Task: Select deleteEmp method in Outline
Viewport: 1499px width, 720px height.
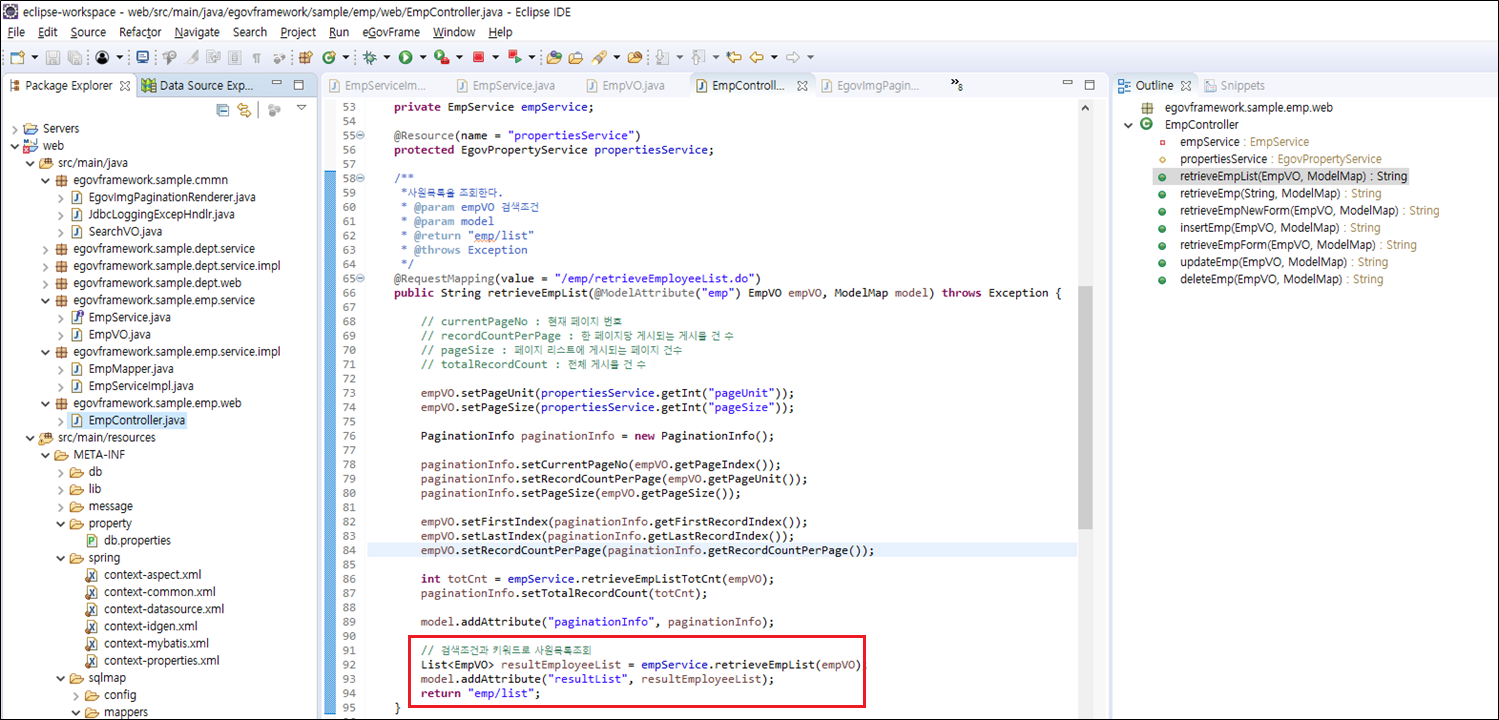Action: click(x=1269, y=279)
